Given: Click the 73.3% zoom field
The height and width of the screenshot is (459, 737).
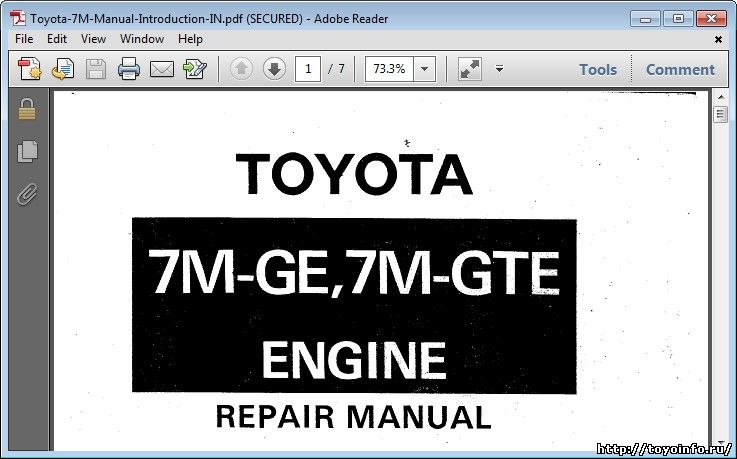Looking at the screenshot, I should [389, 69].
